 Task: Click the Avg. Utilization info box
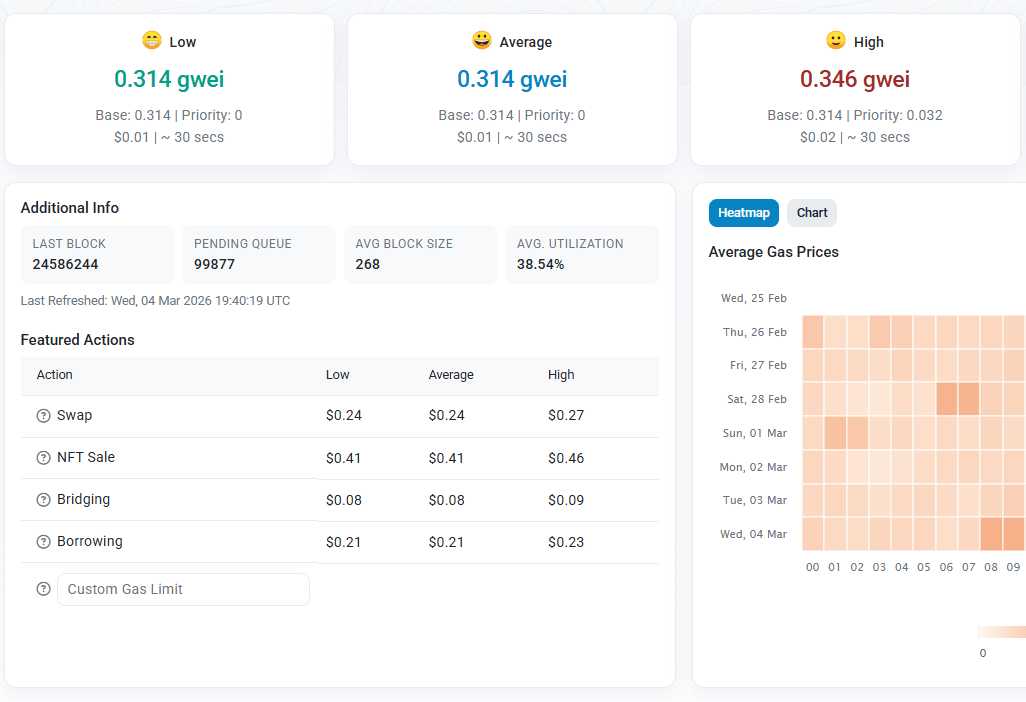[x=581, y=254]
